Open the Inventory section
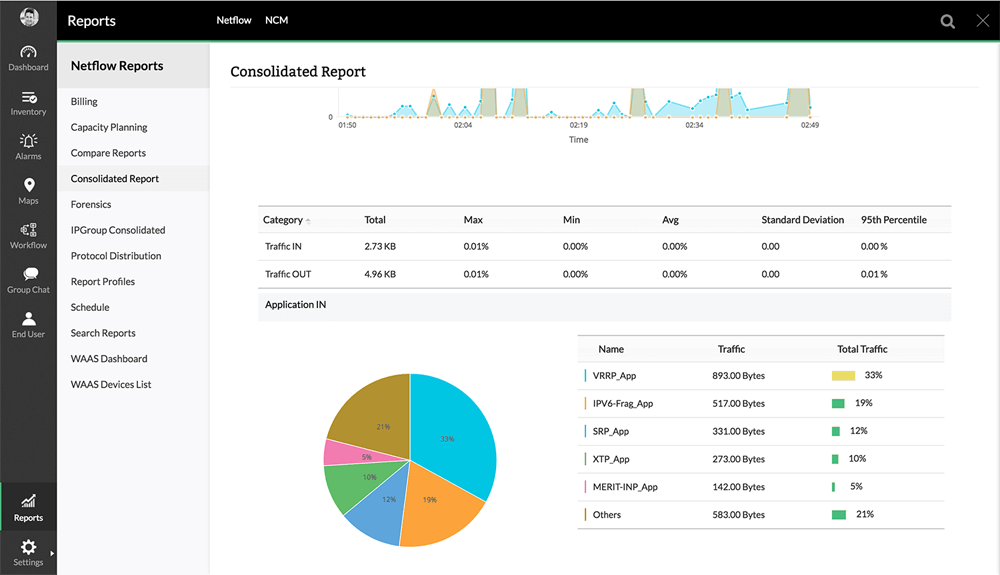Viewport: 1000px width, 575px height. [x=28, y=103]
